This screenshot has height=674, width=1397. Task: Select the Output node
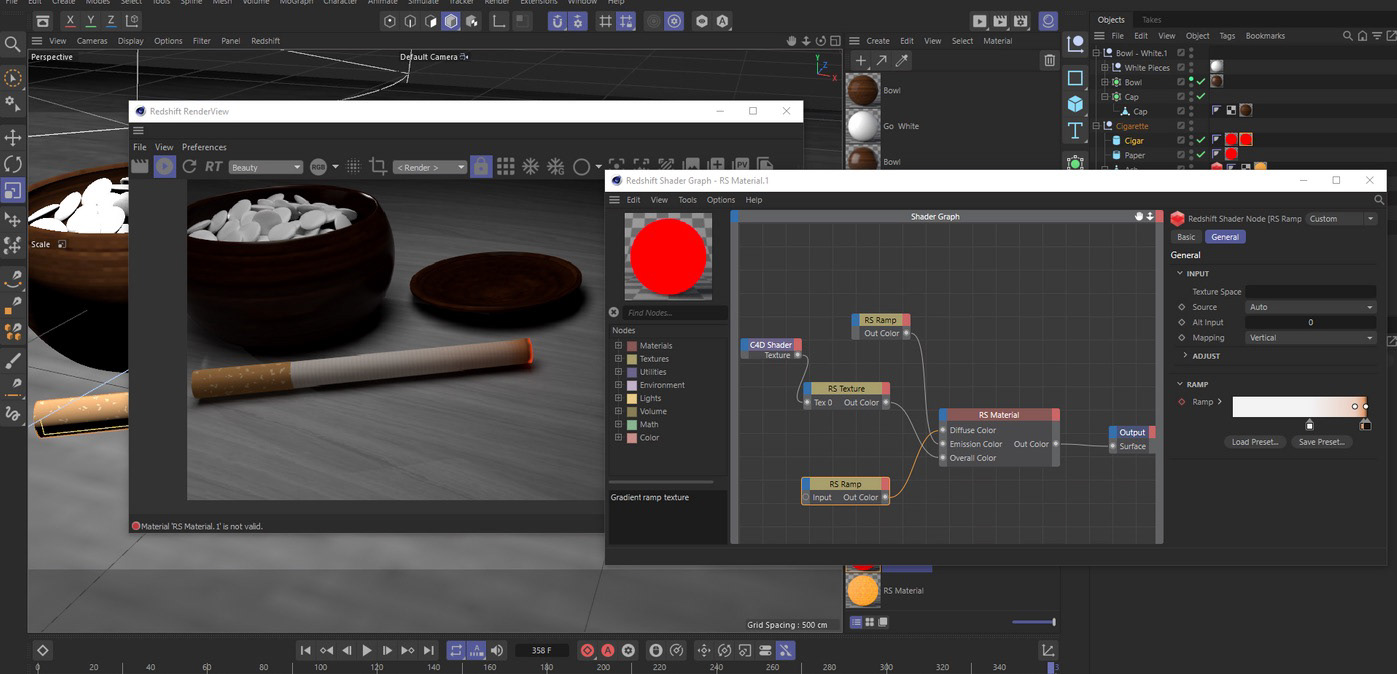point(1132,433)
